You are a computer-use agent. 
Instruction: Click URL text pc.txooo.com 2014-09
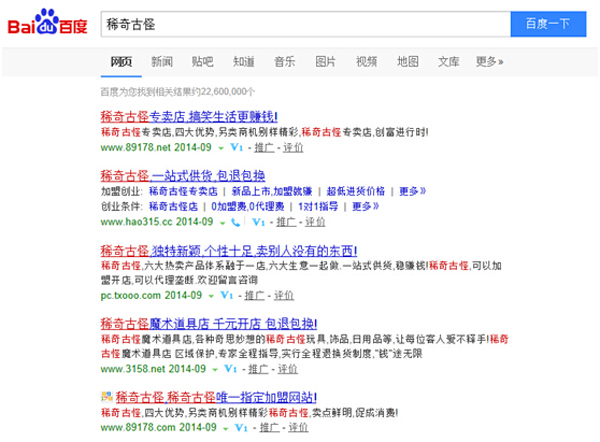pos(151,295)
